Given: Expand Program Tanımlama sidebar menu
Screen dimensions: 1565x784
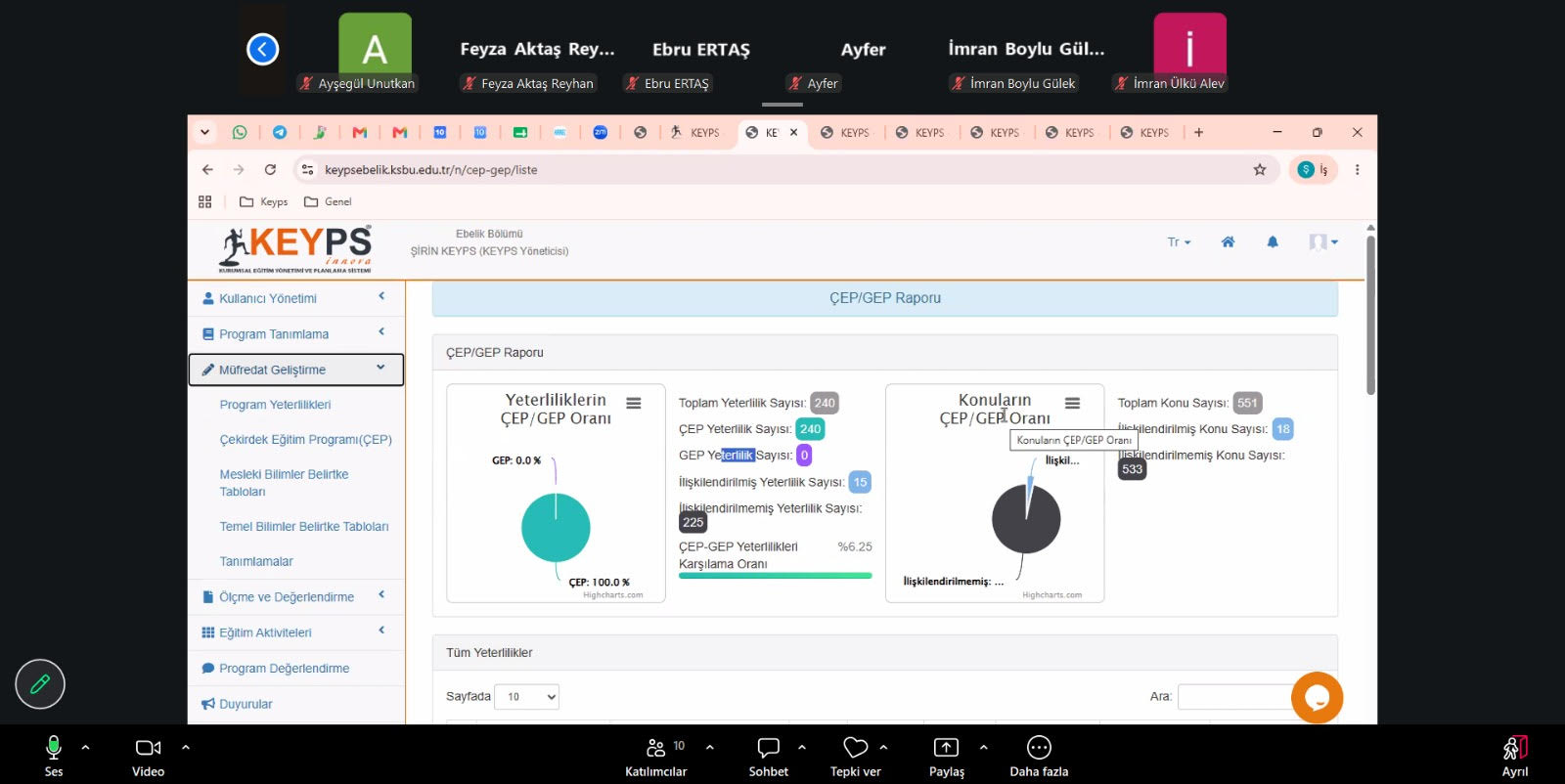Looking at the screenshot, I should (295, 333).
